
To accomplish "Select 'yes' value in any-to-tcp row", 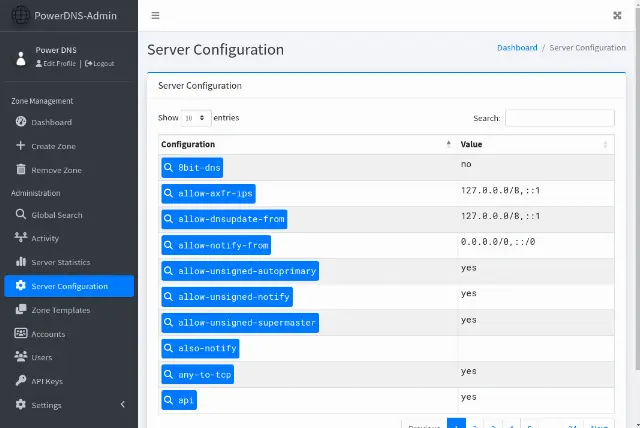I will coord(469,371).
